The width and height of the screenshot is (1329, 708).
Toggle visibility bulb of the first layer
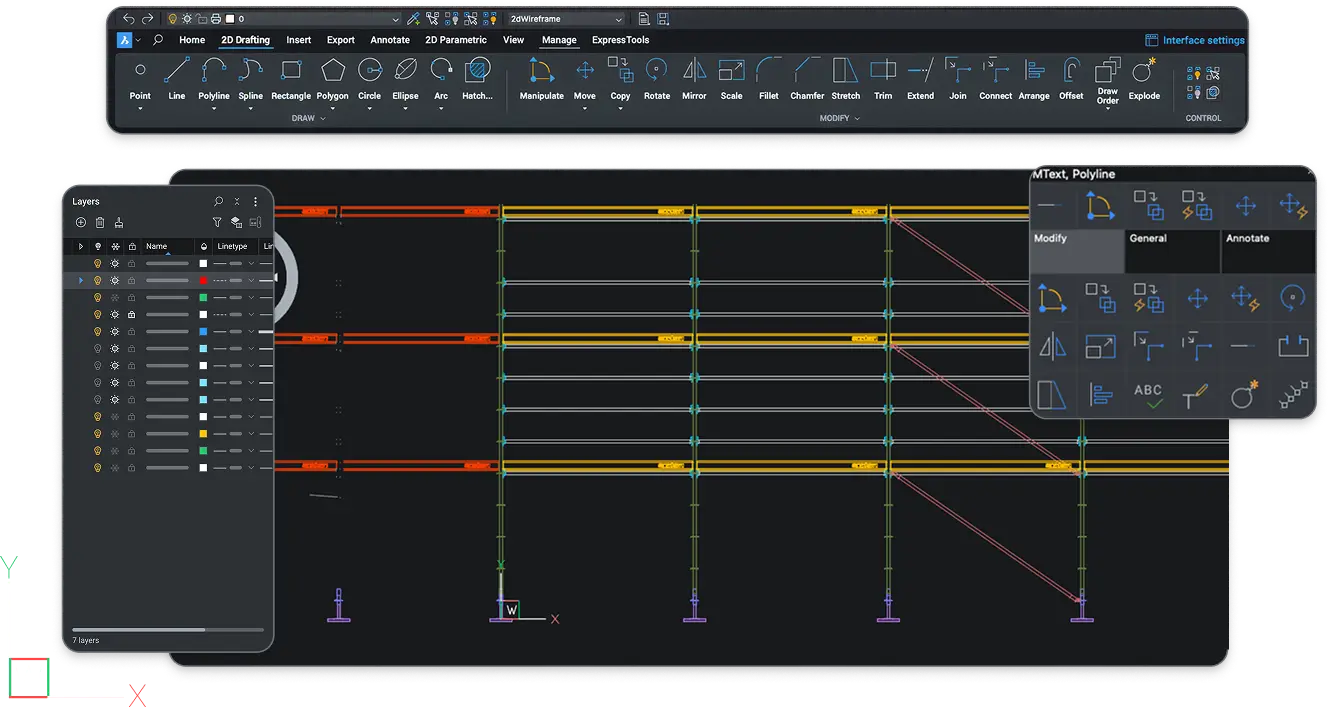(98, 263)
